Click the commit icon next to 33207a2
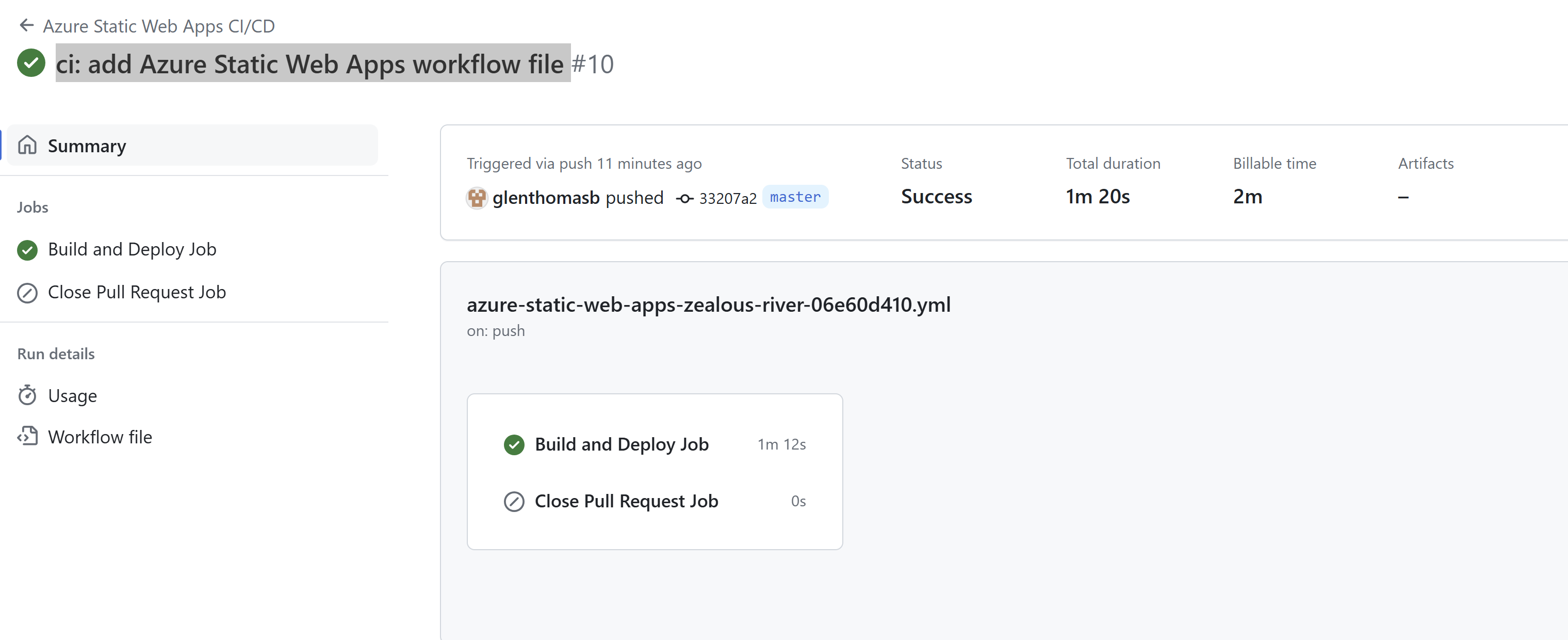Image resolution: width=1568 pixels, height=640 pixels. 685,199
